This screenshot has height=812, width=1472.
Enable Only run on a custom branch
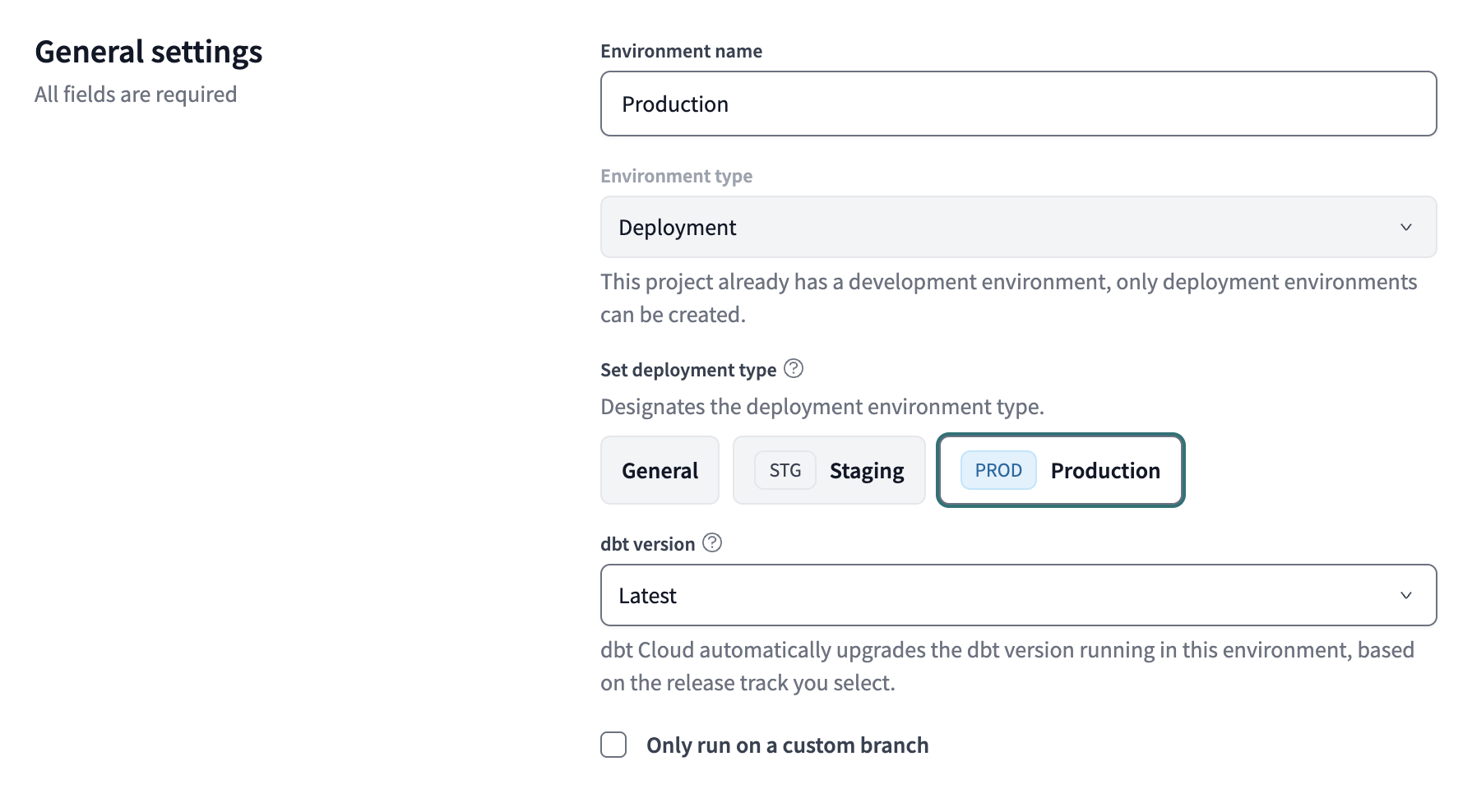tap(613, 745)
